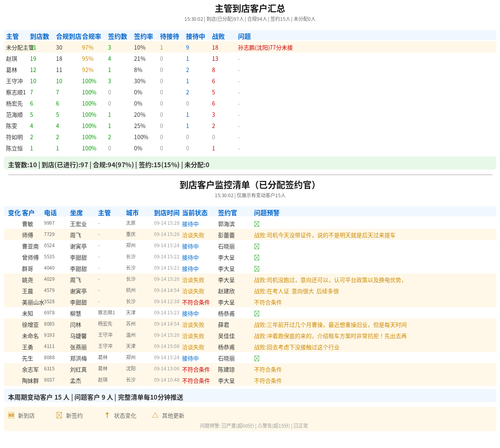Click the 城市 column header
The width and height of the screenshot is (500, 448).
pos(132,213)
